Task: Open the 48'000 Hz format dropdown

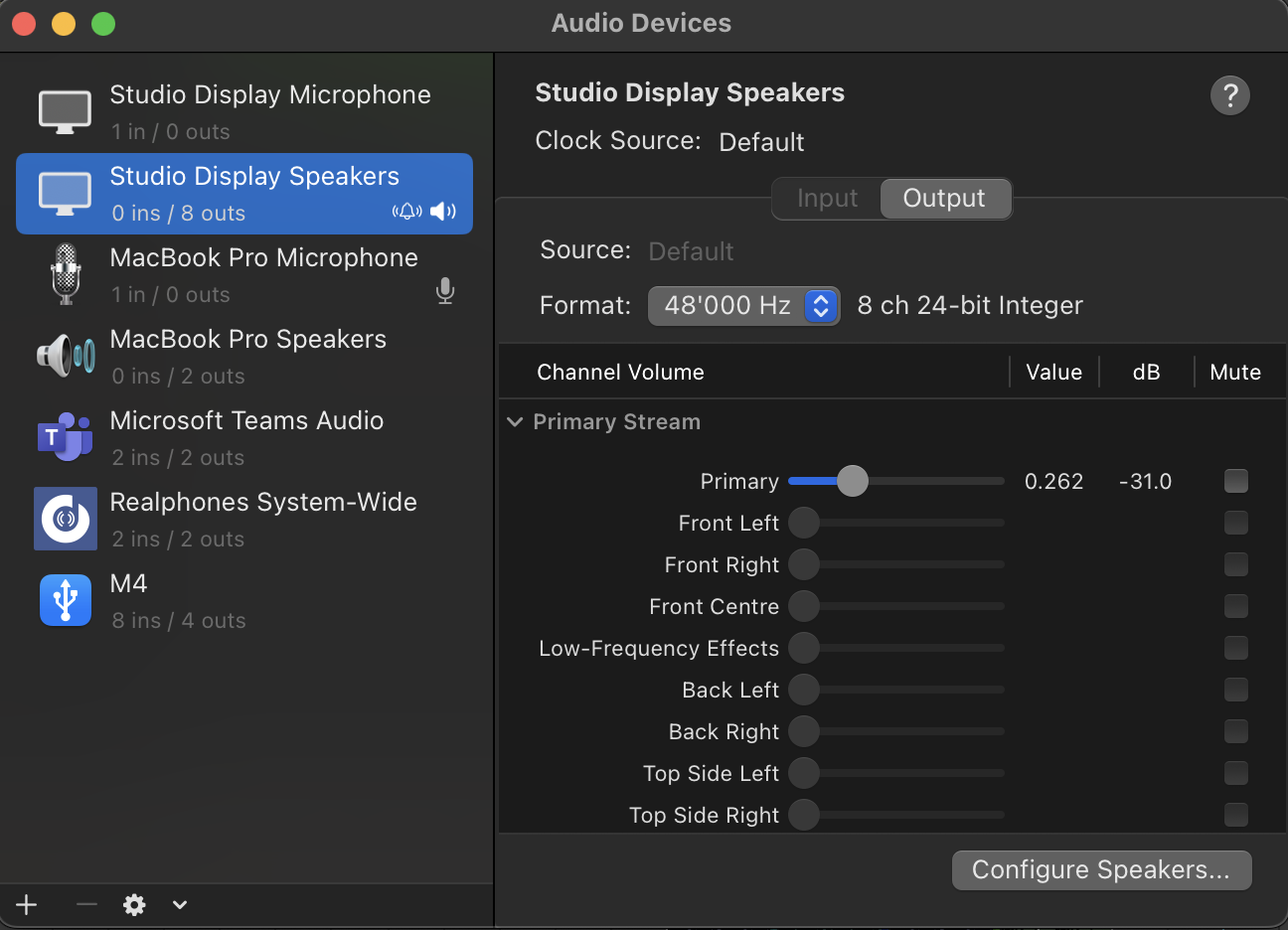Action: click(743, 306)
